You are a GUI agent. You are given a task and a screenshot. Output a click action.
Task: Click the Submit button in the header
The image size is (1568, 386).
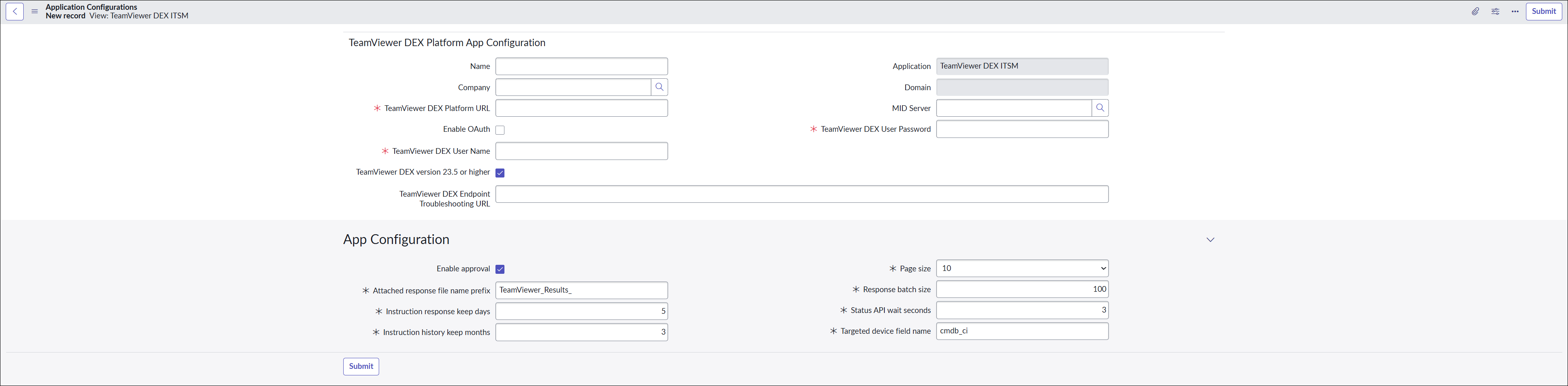click(1544, 11)
